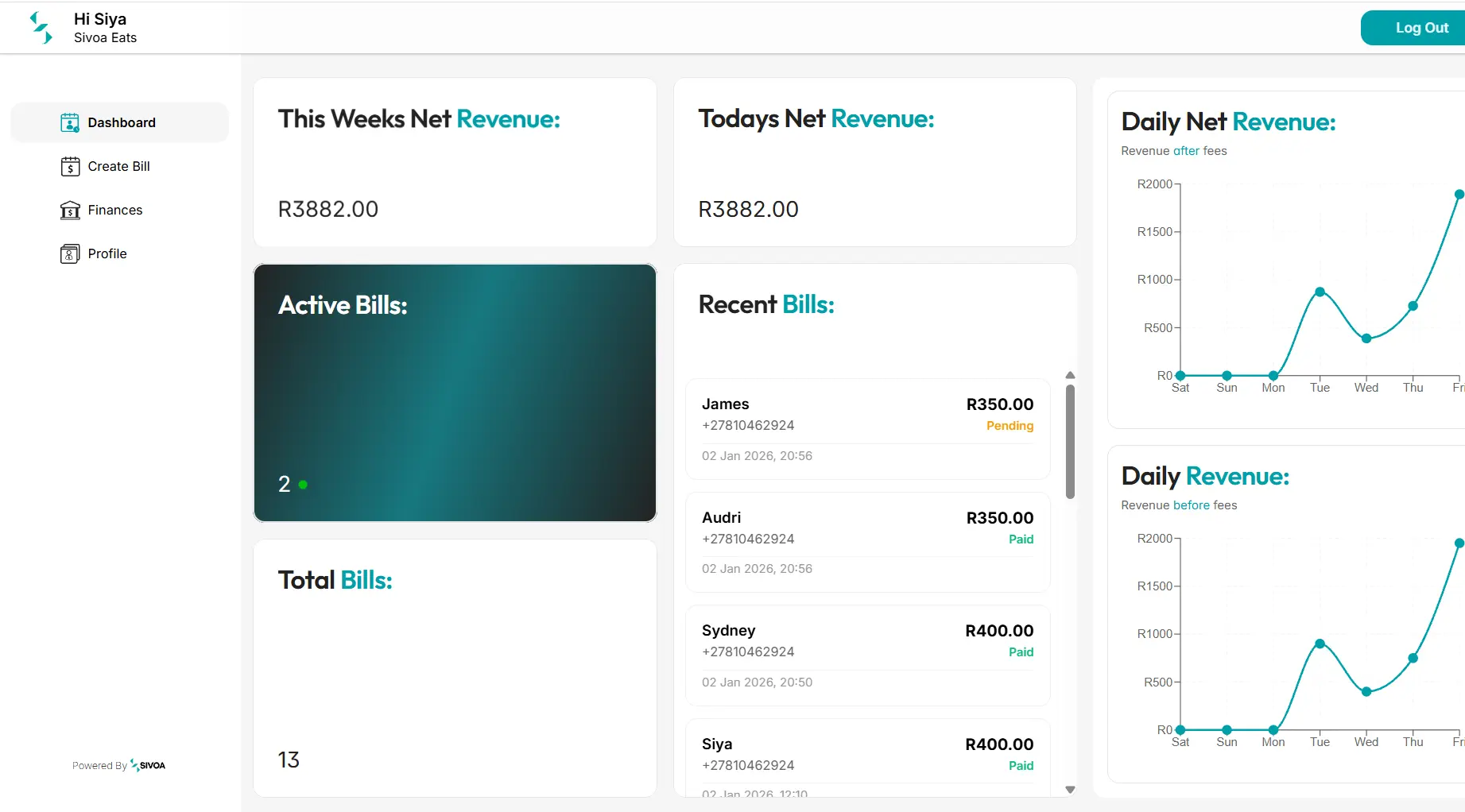The height and width of the screenshot is (812, 1465).
Task: Click Sun data point on Daily Revenue chart
Action: tap(1227, 729)
